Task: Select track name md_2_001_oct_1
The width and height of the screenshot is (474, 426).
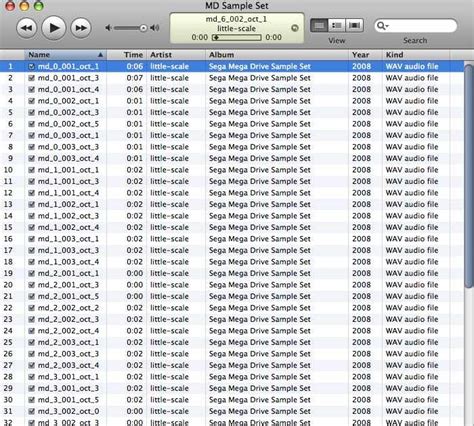Action: (68, 274)
